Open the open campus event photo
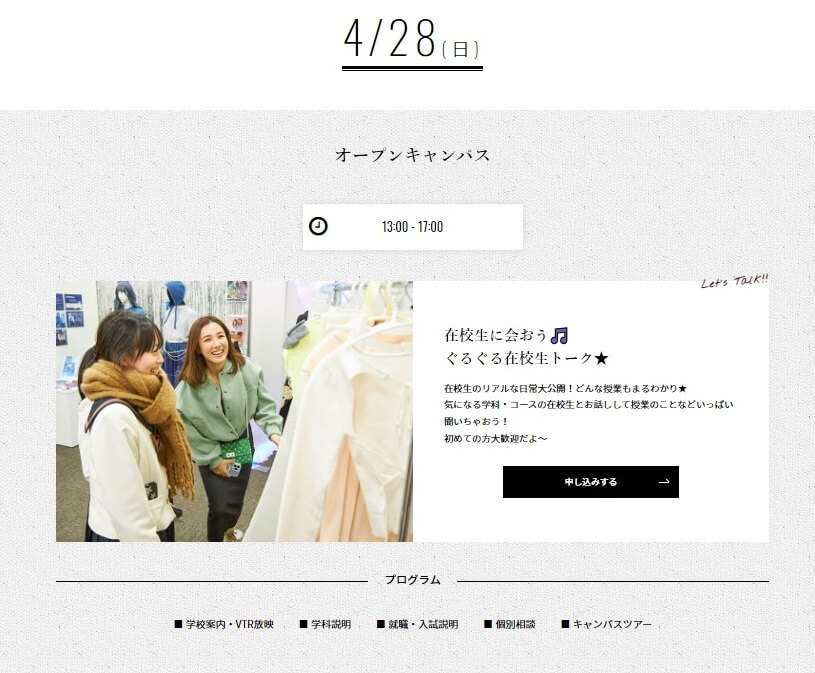Screen dimensions: 815x673 (234, 411)
